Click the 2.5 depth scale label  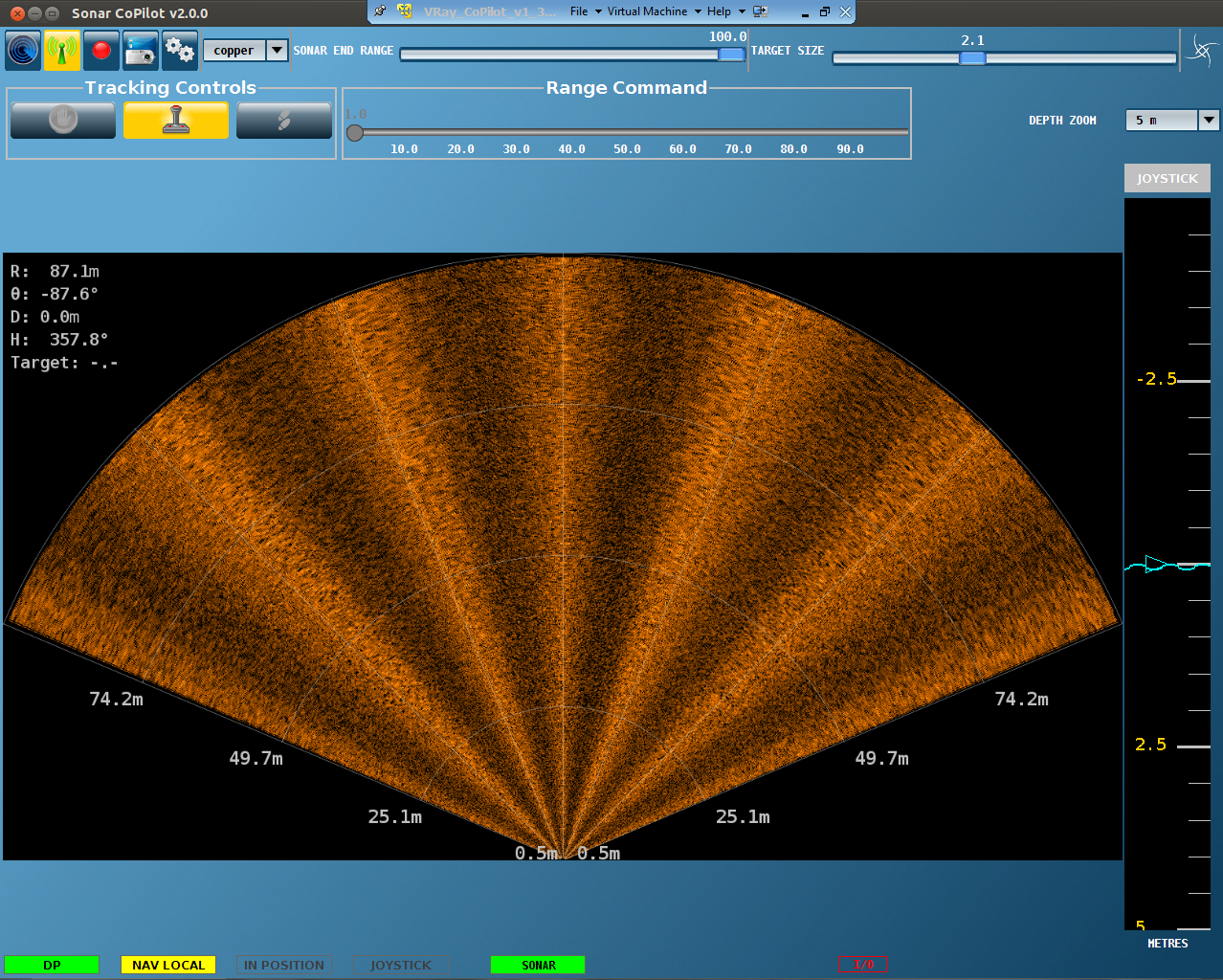1150,745
